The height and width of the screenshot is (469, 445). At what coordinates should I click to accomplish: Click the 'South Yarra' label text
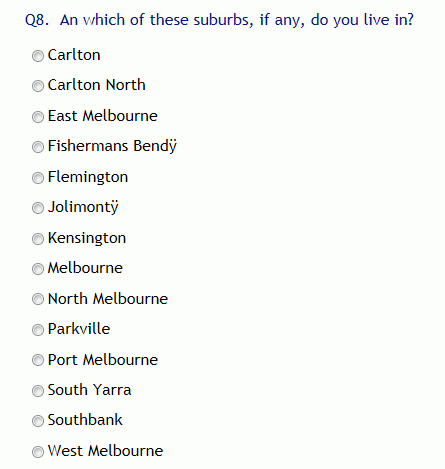[89, 390]
